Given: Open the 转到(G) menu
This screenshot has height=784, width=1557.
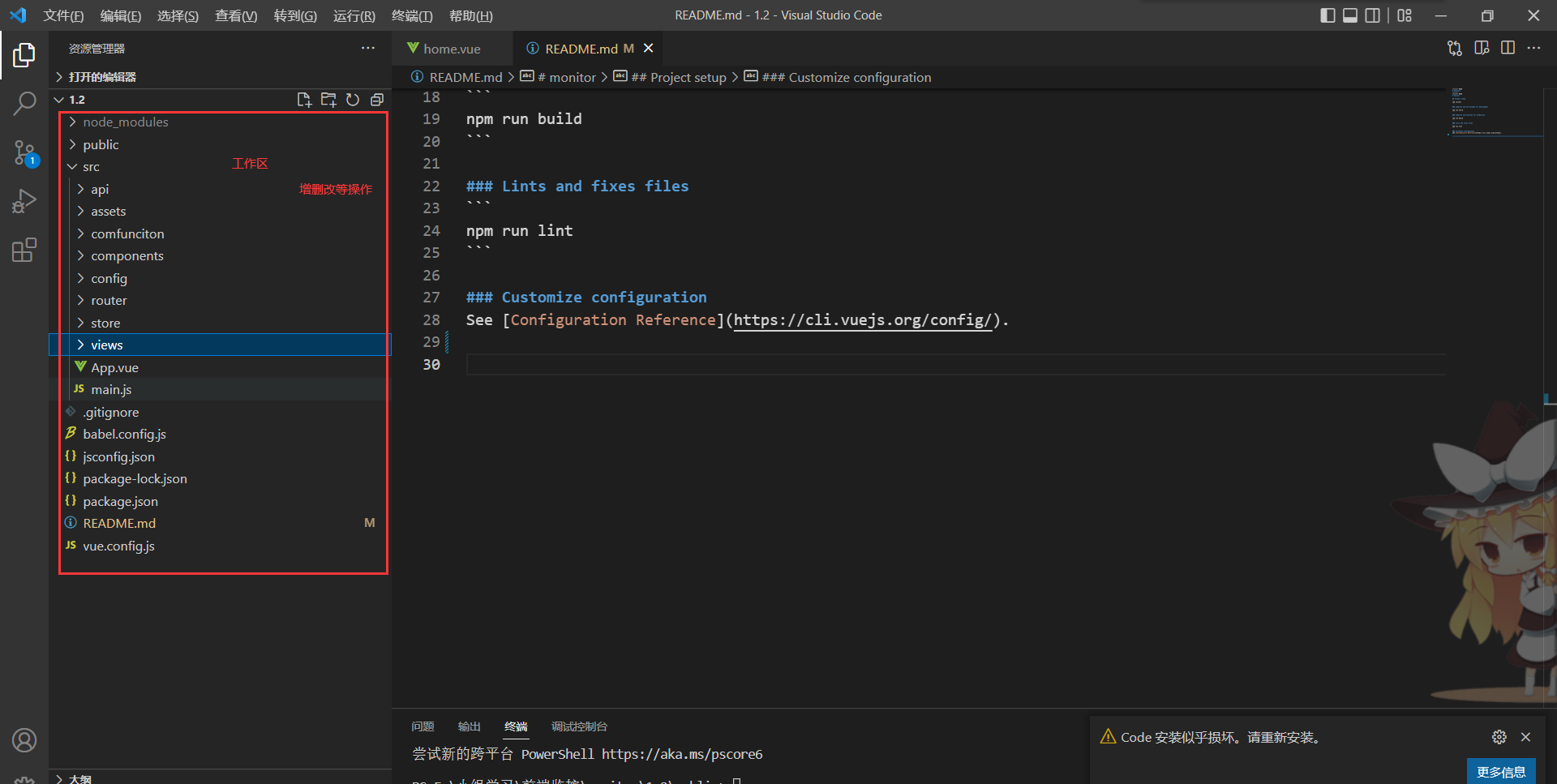Looking at the screenshot, I should click(x=295, y=15).
